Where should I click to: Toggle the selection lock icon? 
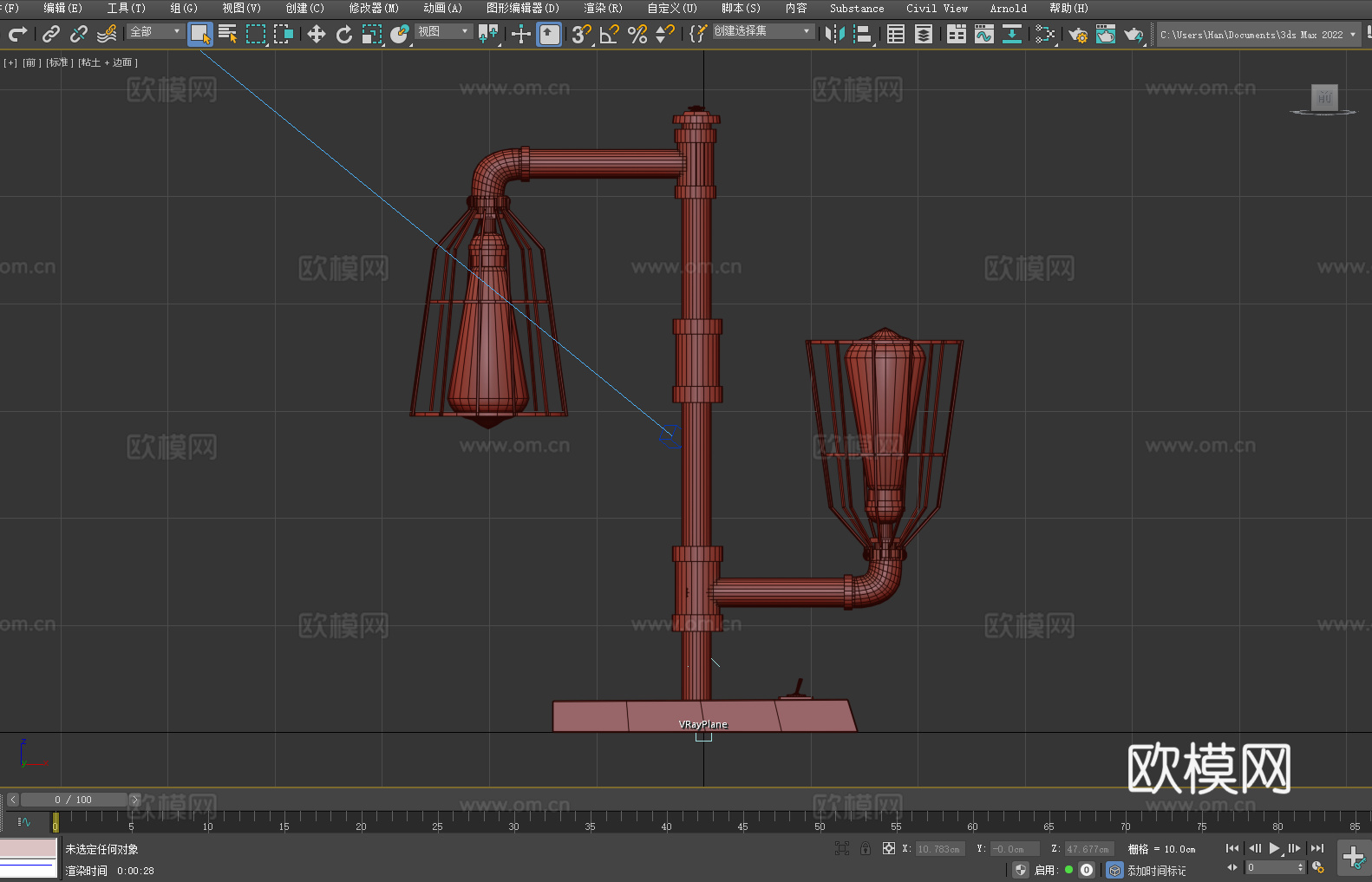(x=866, y=848)
